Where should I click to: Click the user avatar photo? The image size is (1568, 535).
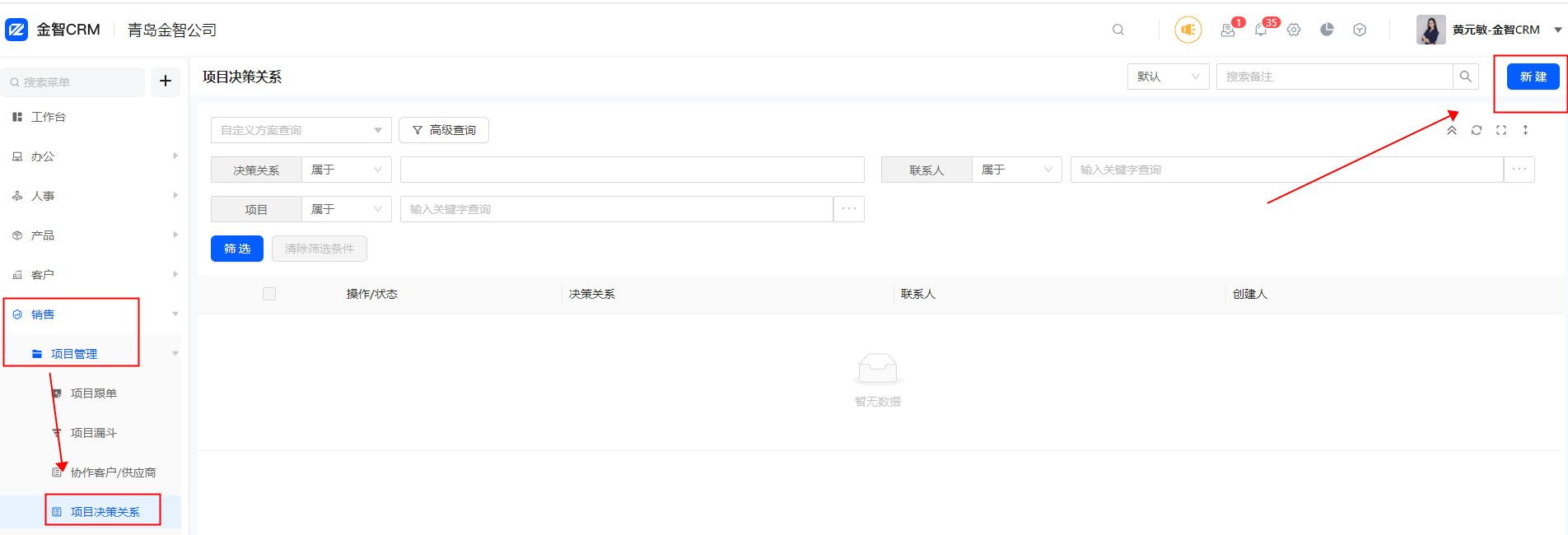1430,30
